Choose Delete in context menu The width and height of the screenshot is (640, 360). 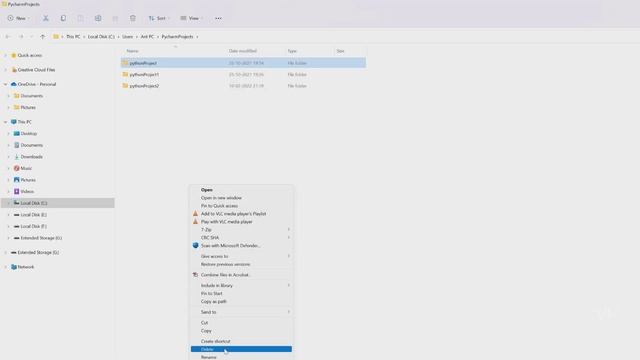[x=241, y=349]
